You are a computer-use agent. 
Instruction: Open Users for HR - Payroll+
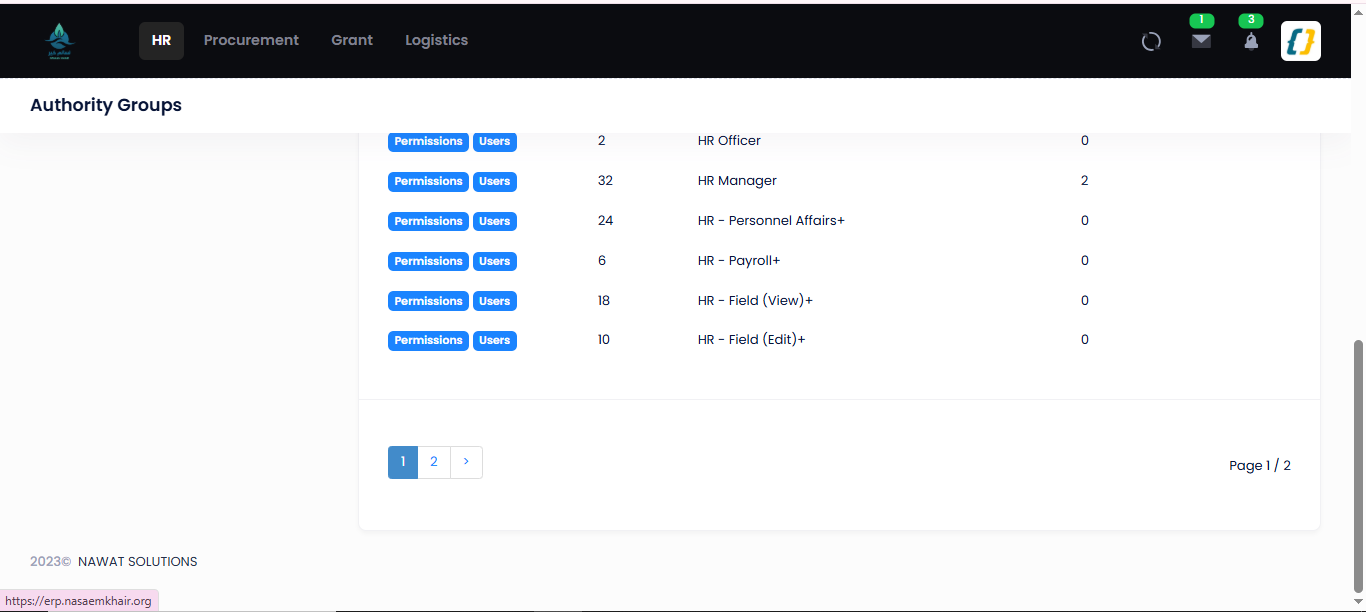point(494,261)
